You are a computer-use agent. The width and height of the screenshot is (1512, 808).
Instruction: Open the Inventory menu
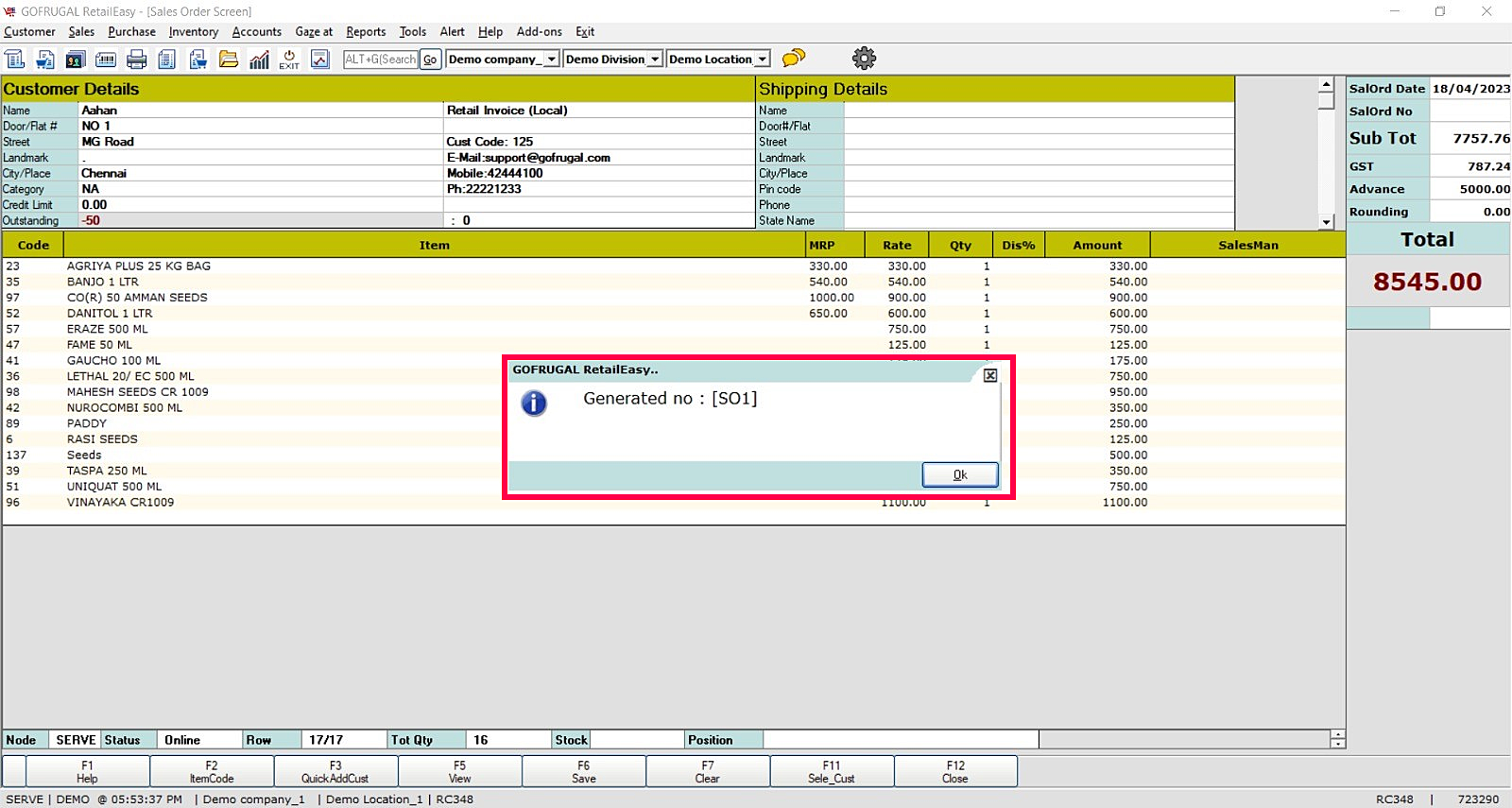(x=193, y=32)
